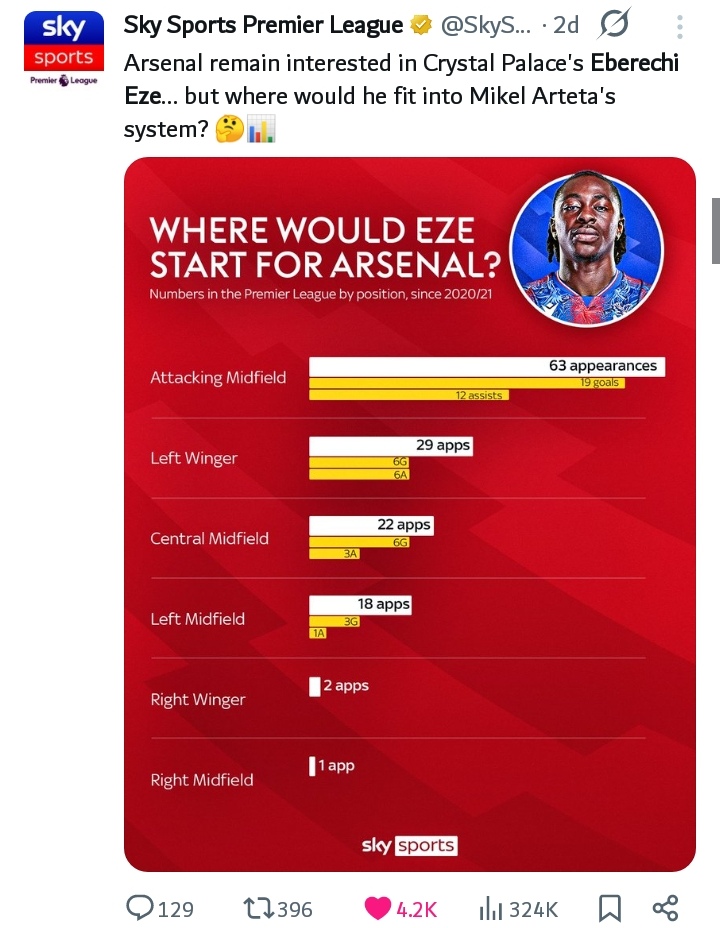This screenshot has width=720, height=928.
Task: Select the Left Winger 29 apps bar
Action: (x=390, y=446)
